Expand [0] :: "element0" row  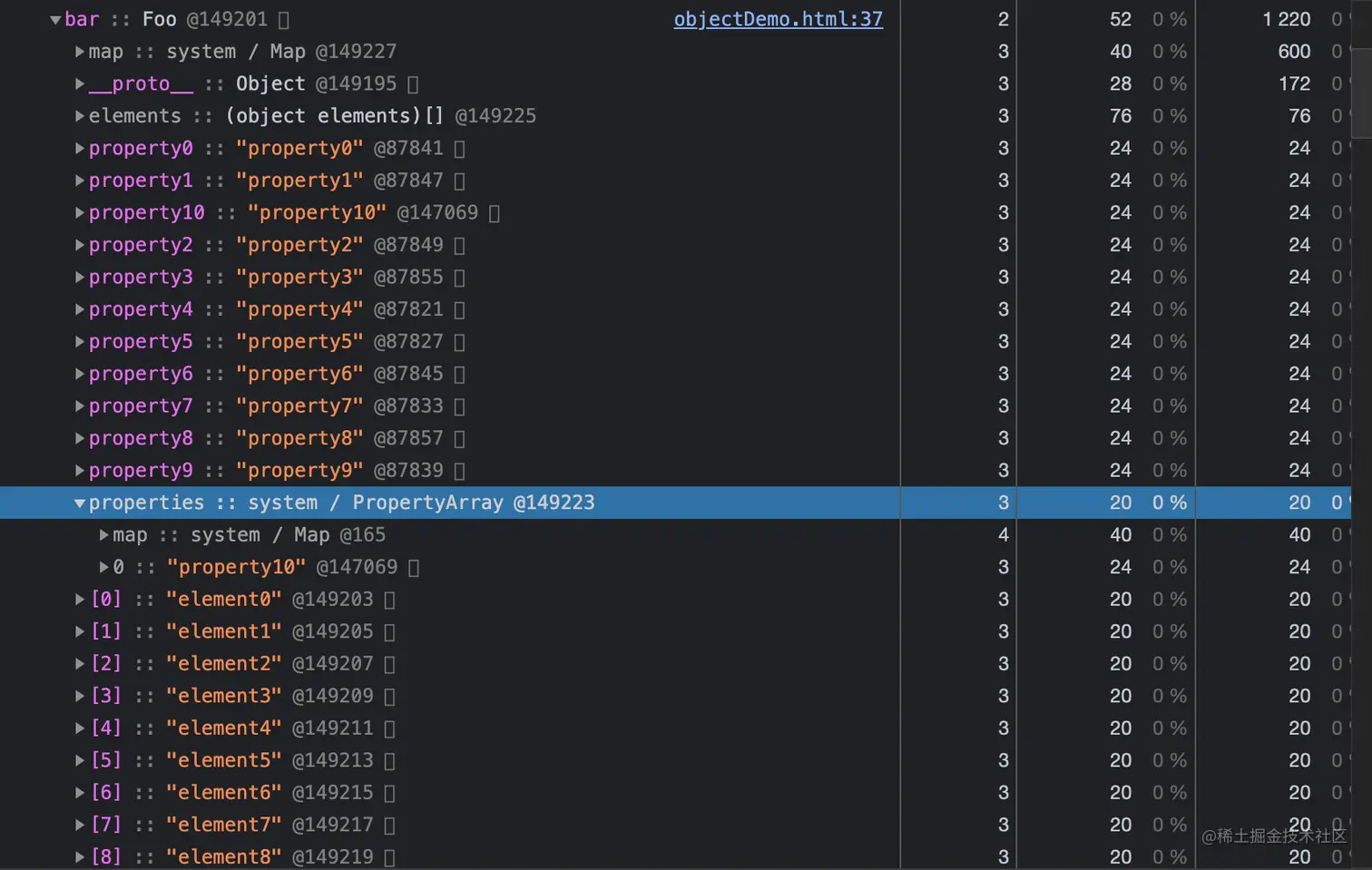[x=80, y=599]
